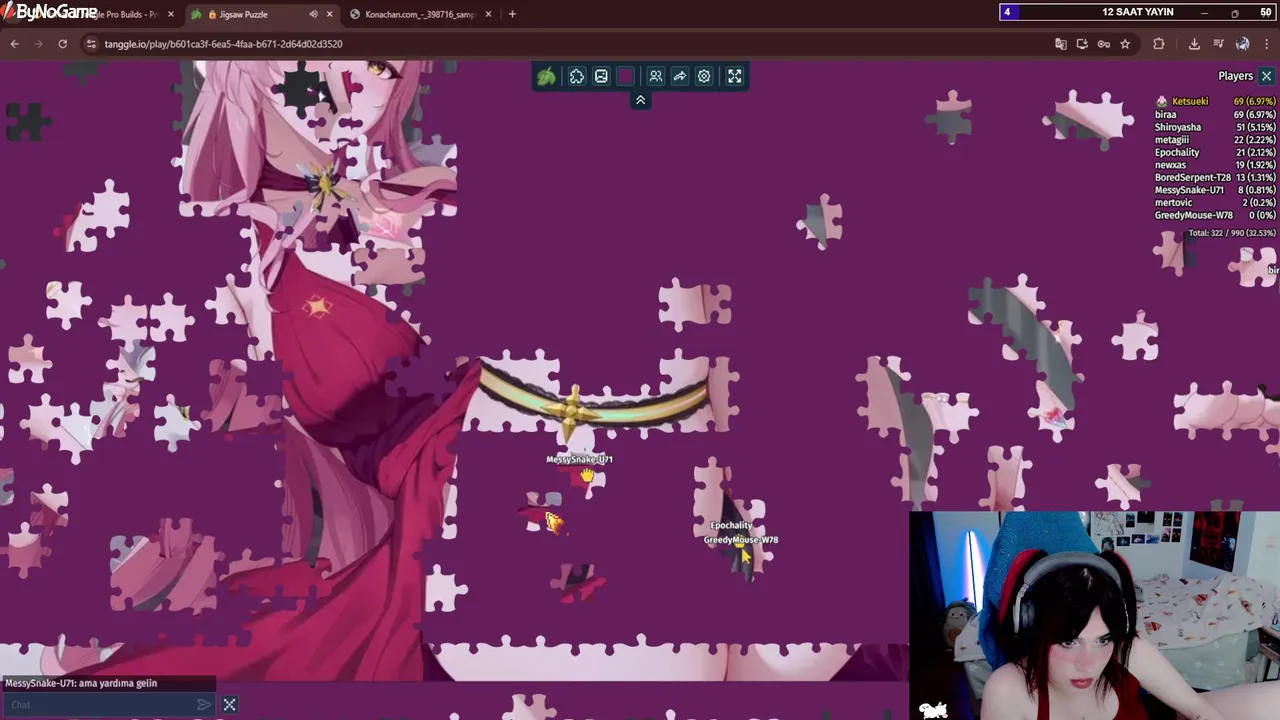Image resolution: width=1280 pixels, height=720 pixels.
Task: Open media controls icon
Action: click(1218, 44)
